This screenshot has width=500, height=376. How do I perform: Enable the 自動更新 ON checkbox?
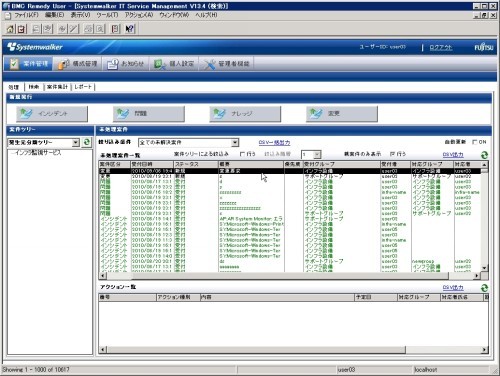tap(474, 142)
